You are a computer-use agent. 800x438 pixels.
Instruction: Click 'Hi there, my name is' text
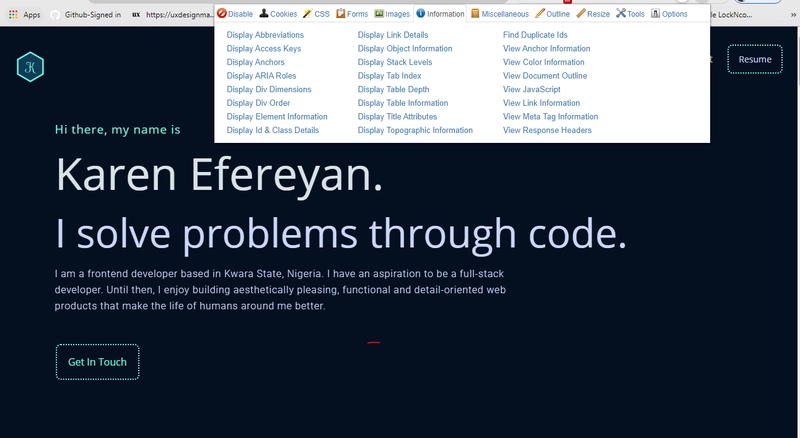[117, 130]
